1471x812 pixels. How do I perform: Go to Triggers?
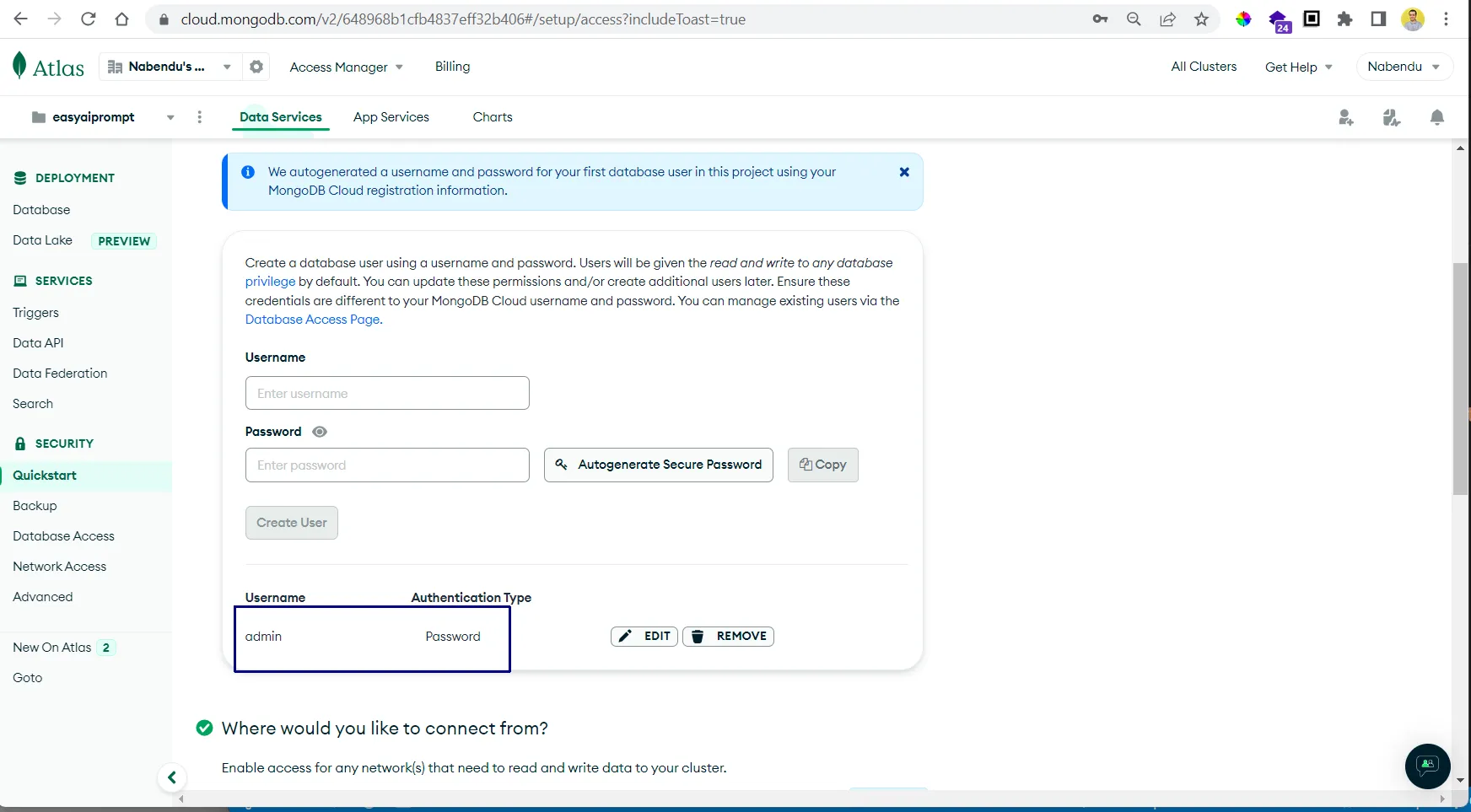point(35,313)
